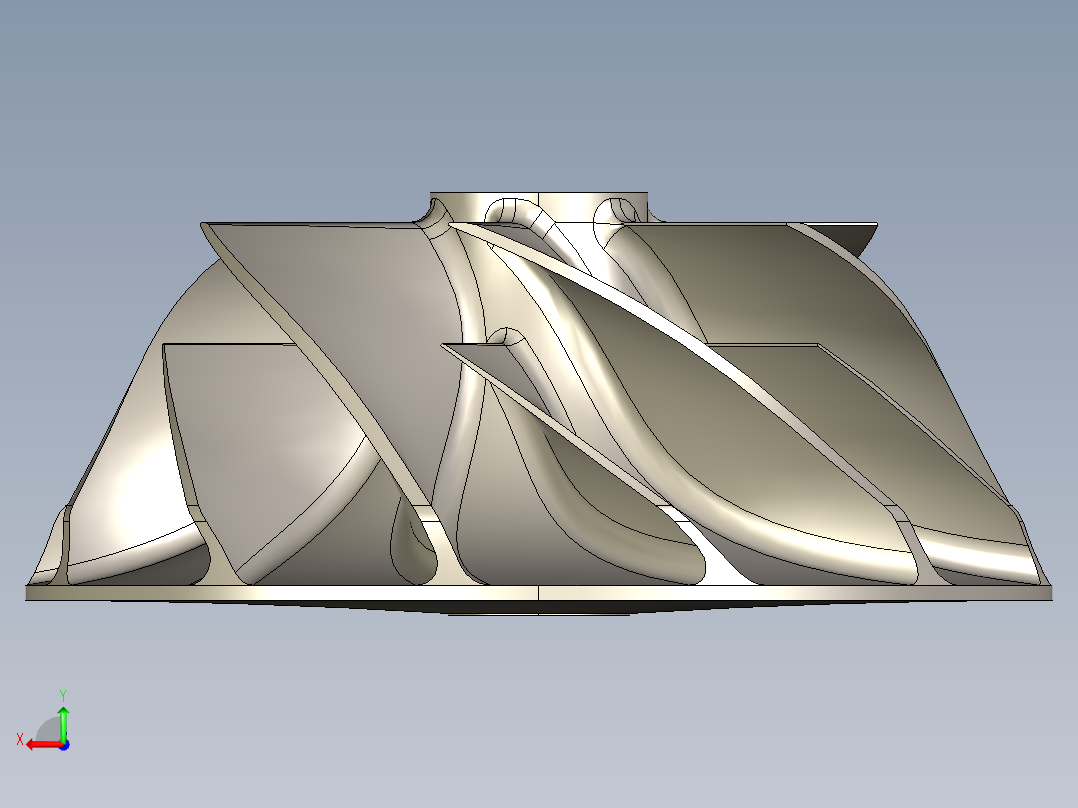Screen dimensions: 1078x808
Task: Select the impeller's flat base plate edge
Action: click(538, 593)
